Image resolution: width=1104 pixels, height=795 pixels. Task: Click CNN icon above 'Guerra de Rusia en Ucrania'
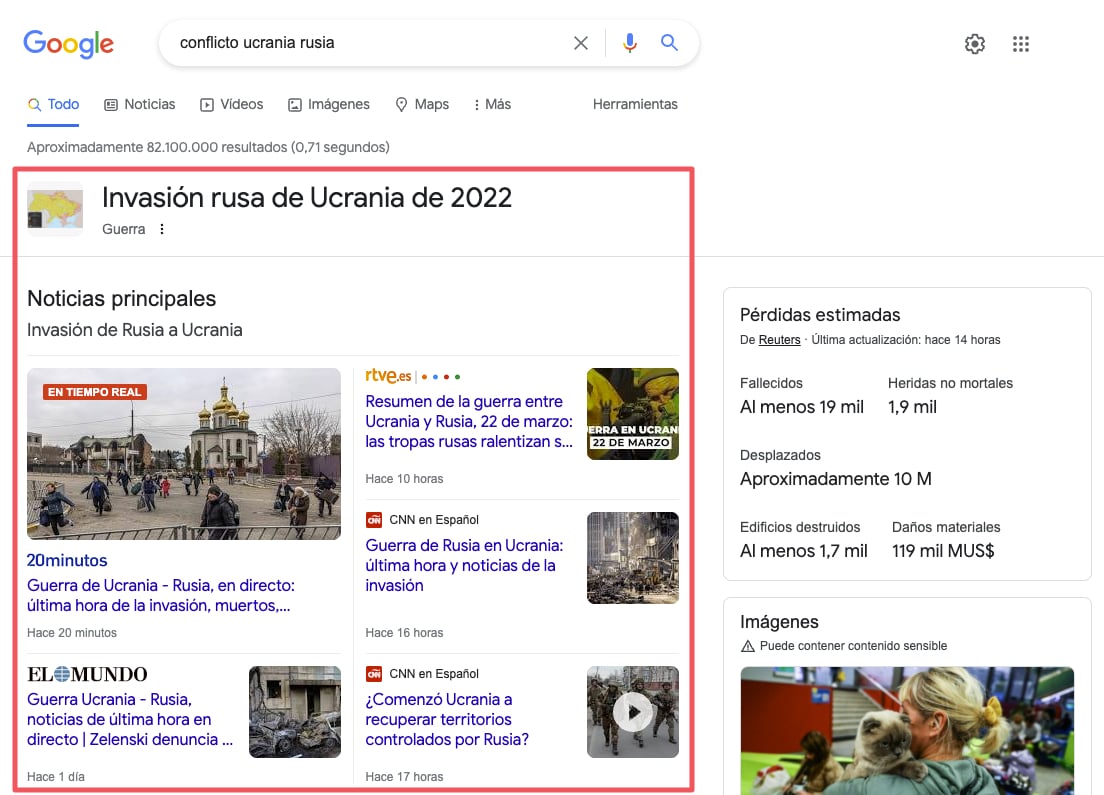coord(374,520)
